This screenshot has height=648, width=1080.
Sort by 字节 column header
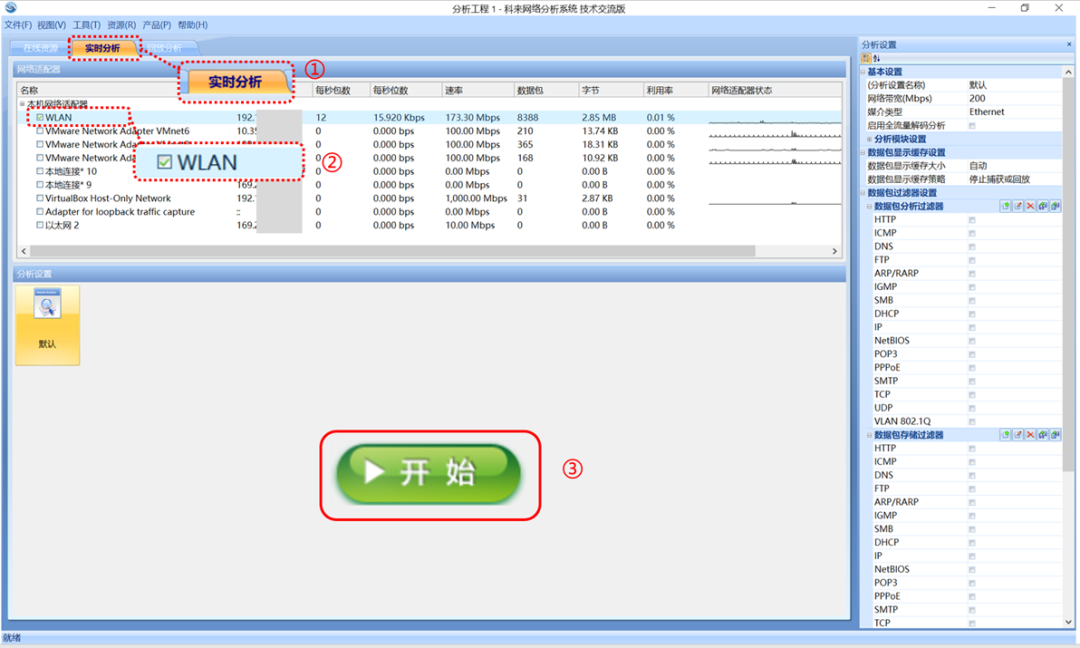pos(610,90)
